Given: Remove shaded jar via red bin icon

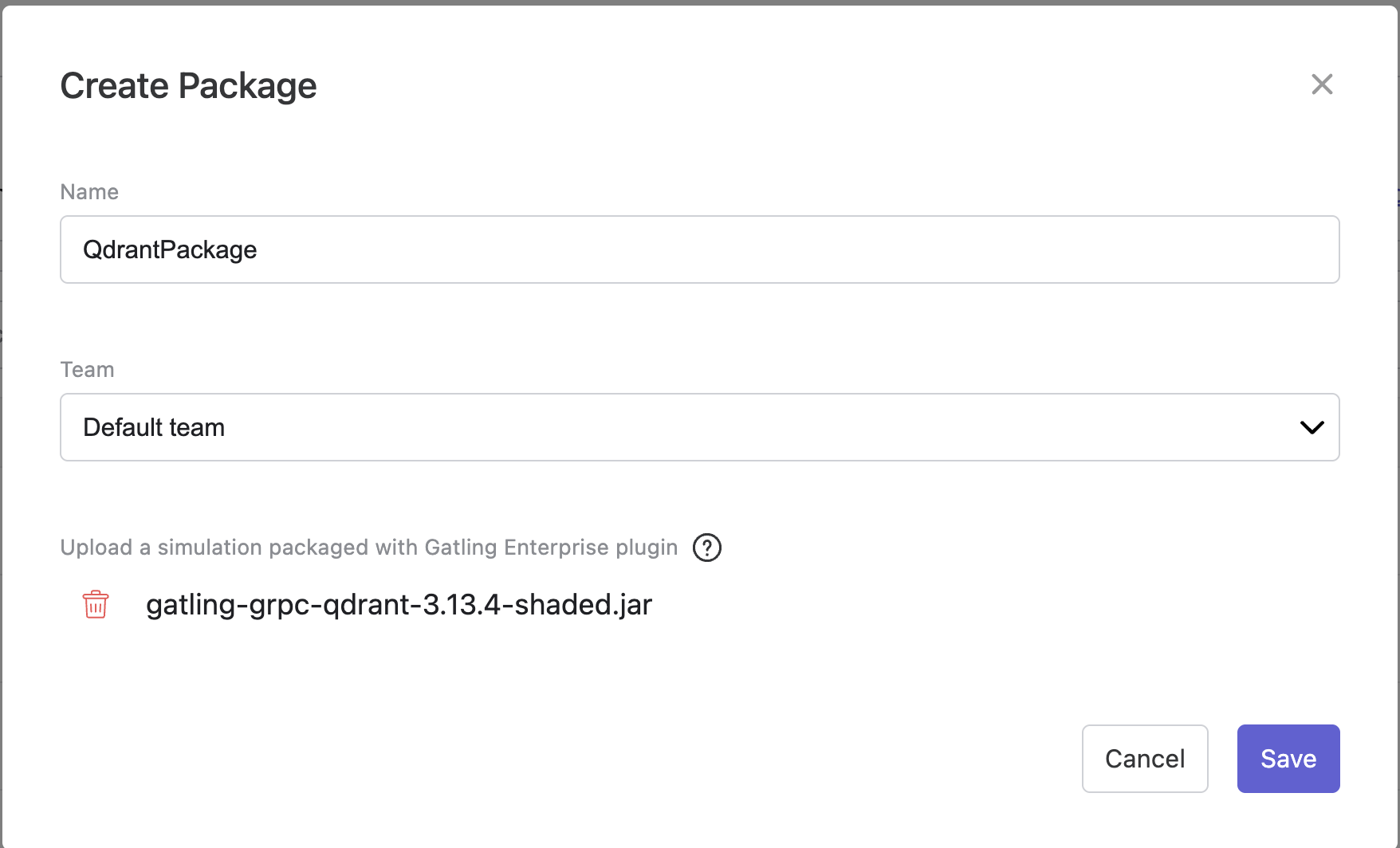Looking at the screenshot, I should (x=96, y=604).
